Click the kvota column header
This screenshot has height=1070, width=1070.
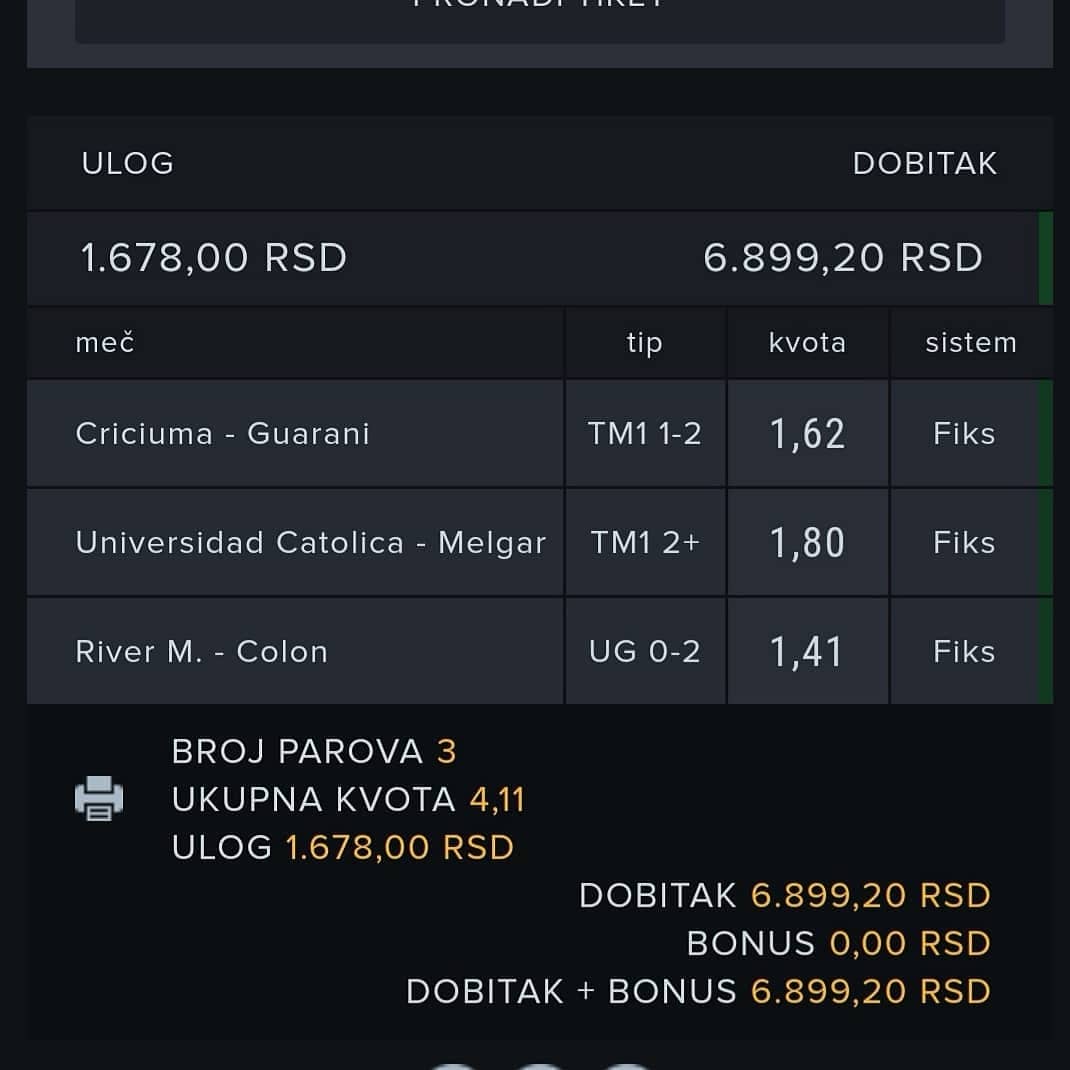coord(808,343)
